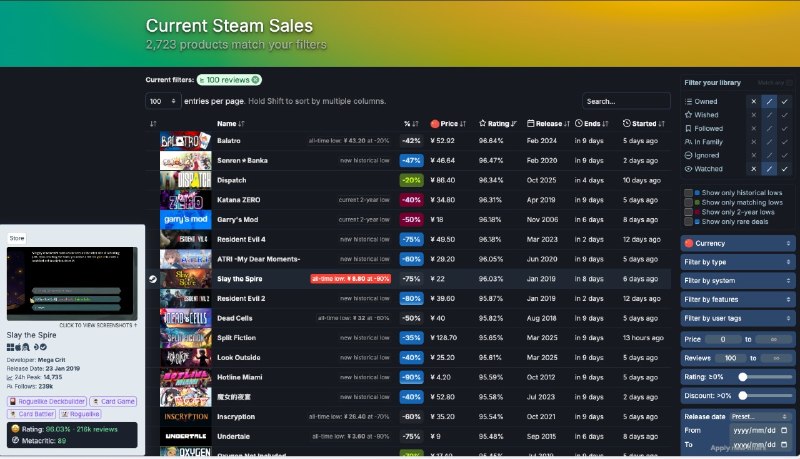Sort by discount percent column
Screen dimensions: 800x459
pyautogui.click(x=411, y=123)
